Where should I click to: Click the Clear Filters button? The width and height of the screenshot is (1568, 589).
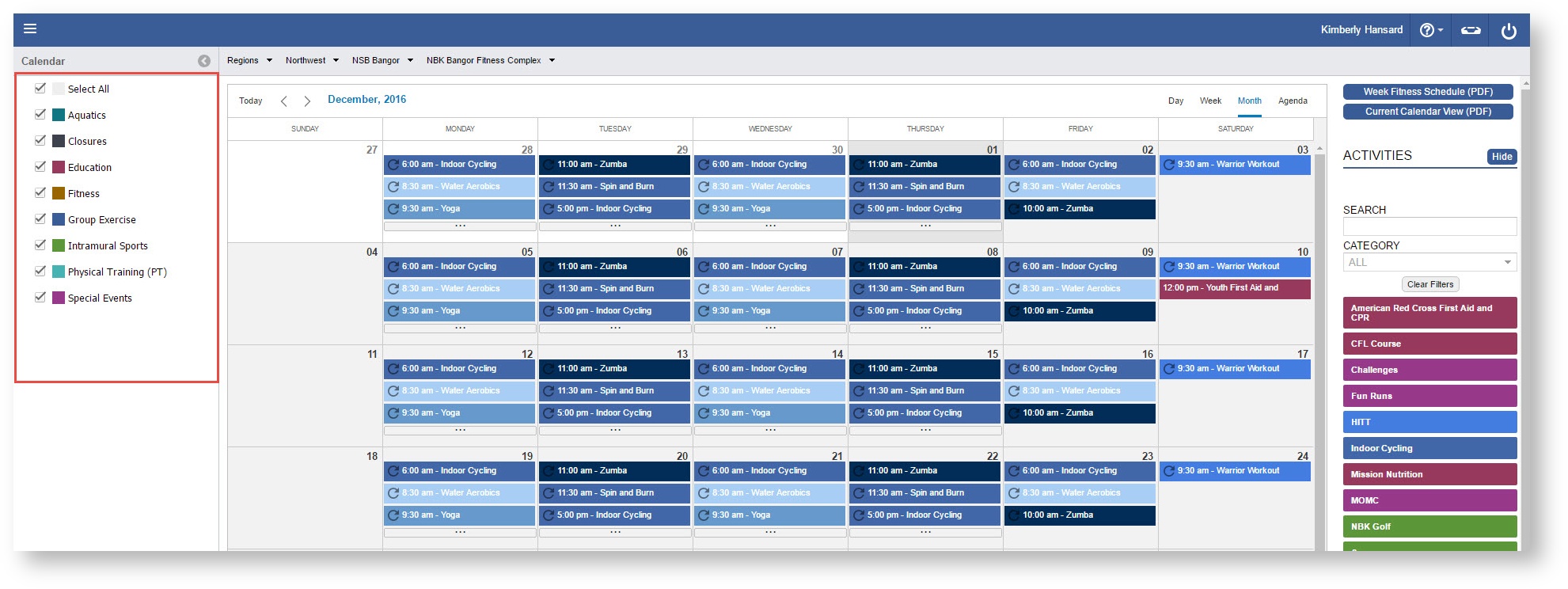pos(1430,284)
